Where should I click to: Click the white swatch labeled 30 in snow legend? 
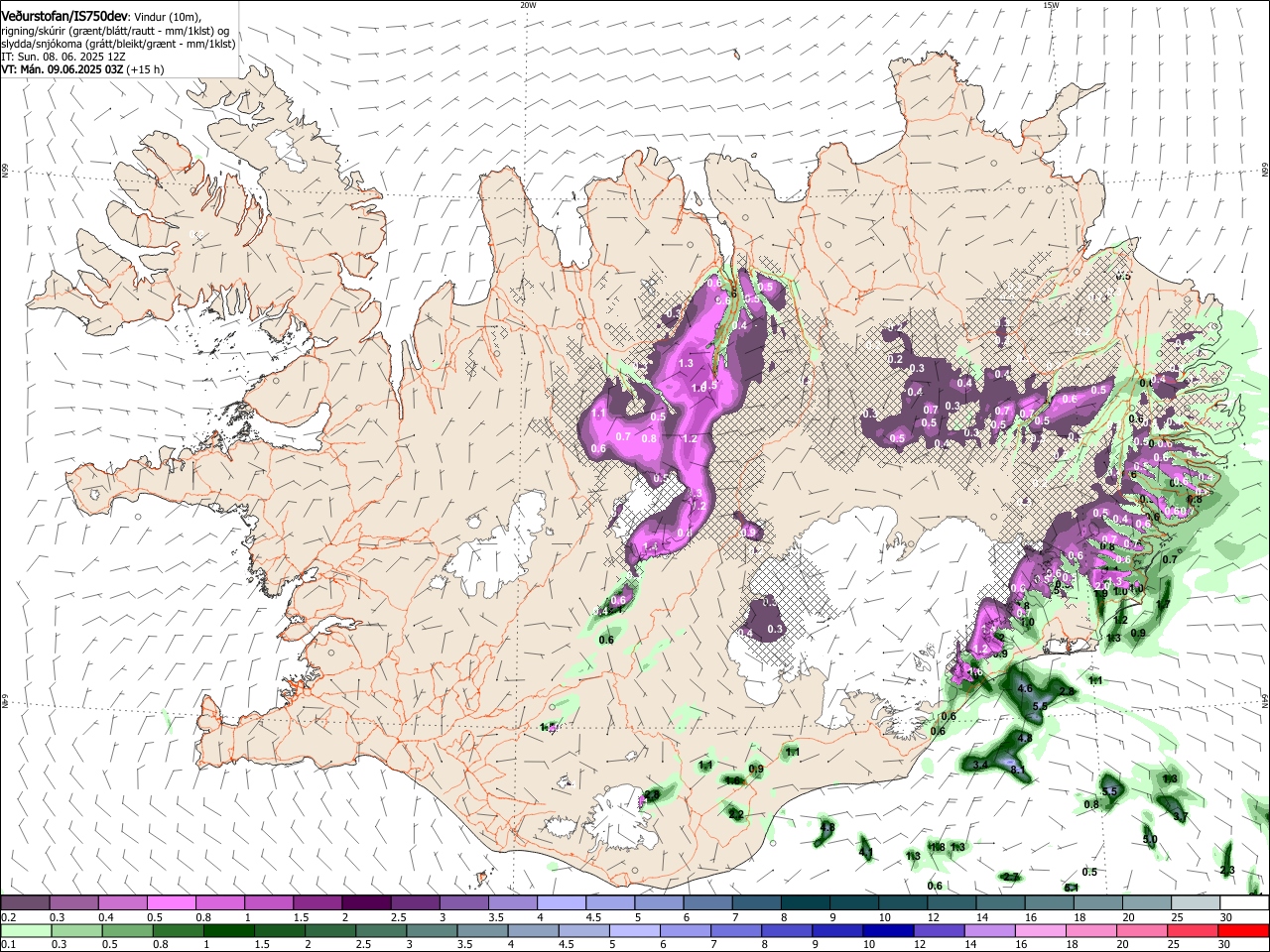click(1244, 903)
